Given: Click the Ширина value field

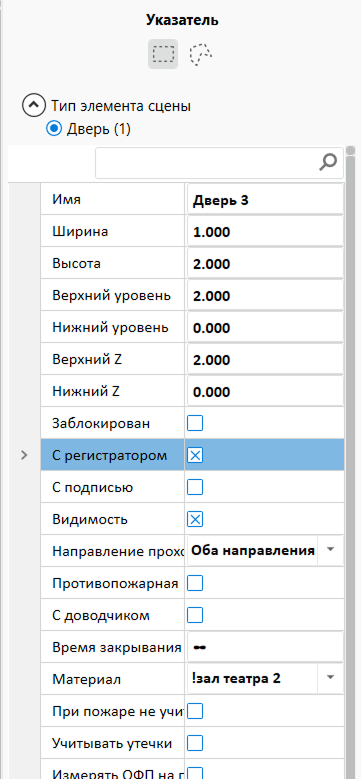Looking at the screenshot, I should (x=265, y=232).
